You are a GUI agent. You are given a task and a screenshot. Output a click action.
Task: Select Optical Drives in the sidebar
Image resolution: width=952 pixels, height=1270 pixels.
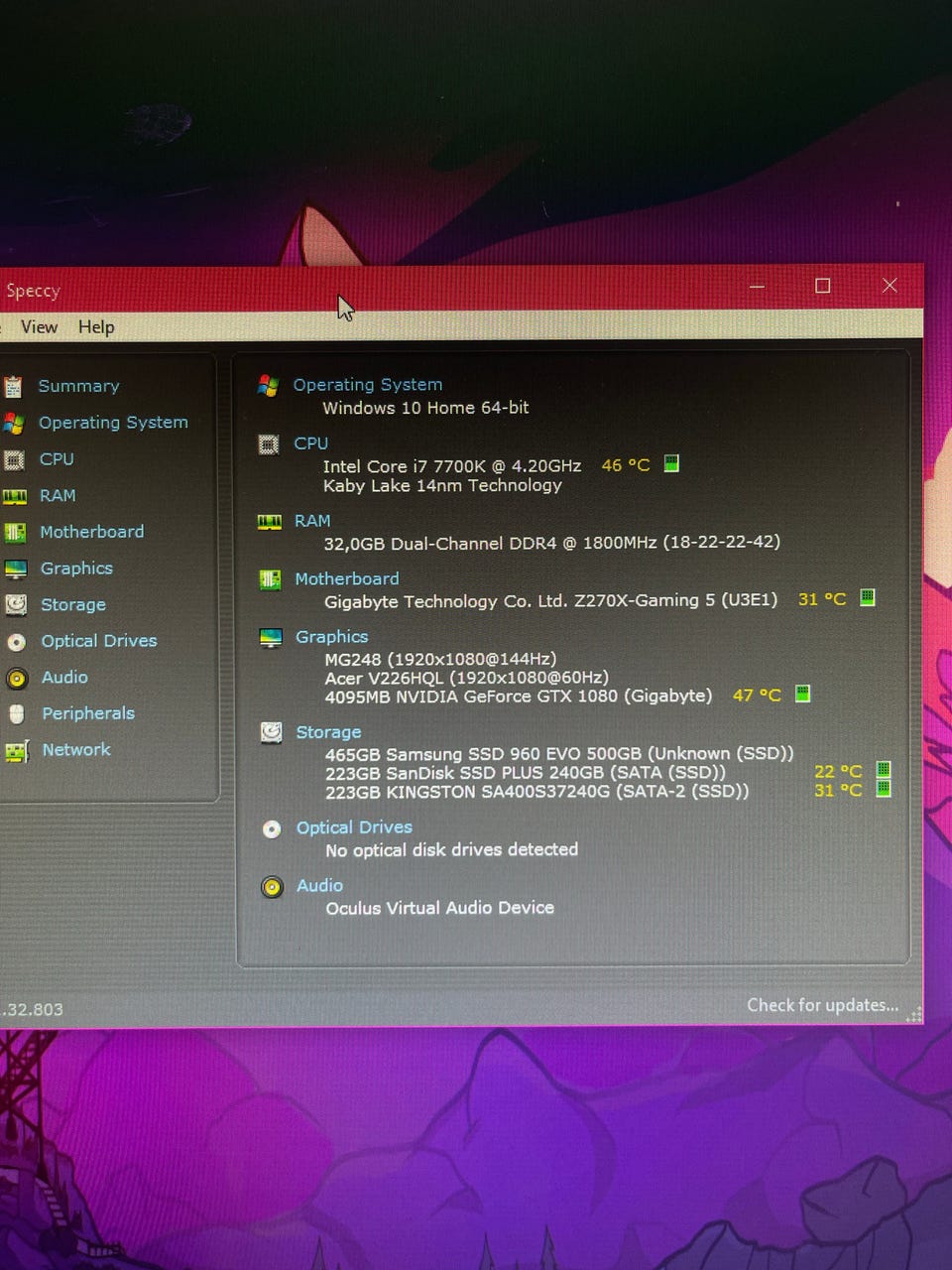tap(99, 641)
